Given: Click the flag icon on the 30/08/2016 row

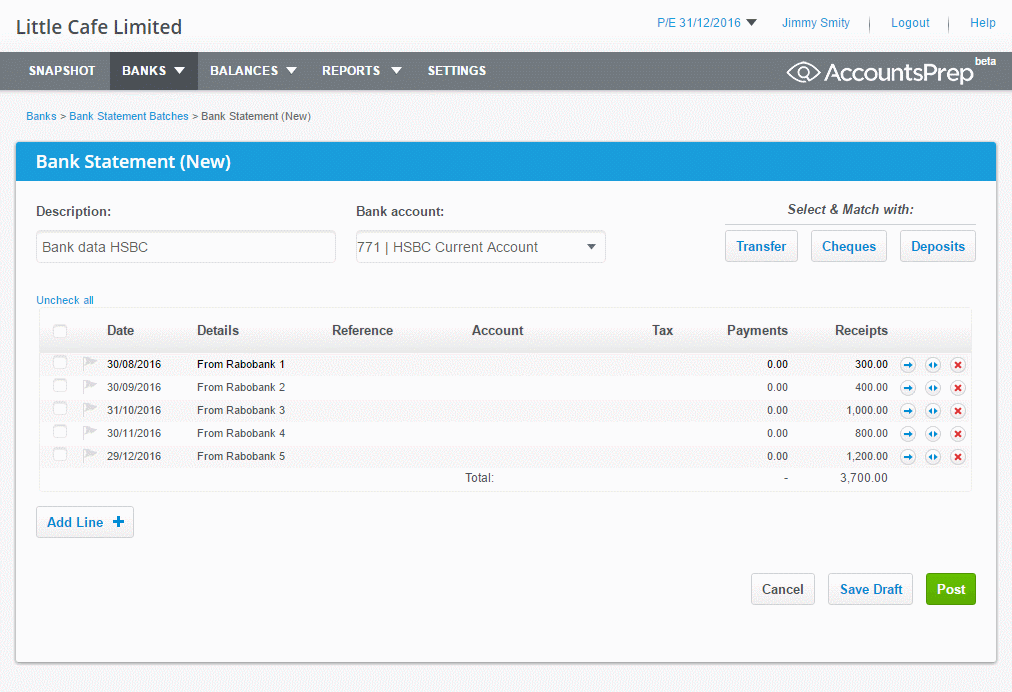Looking at the screenshot, I should [x=90, y=363].
